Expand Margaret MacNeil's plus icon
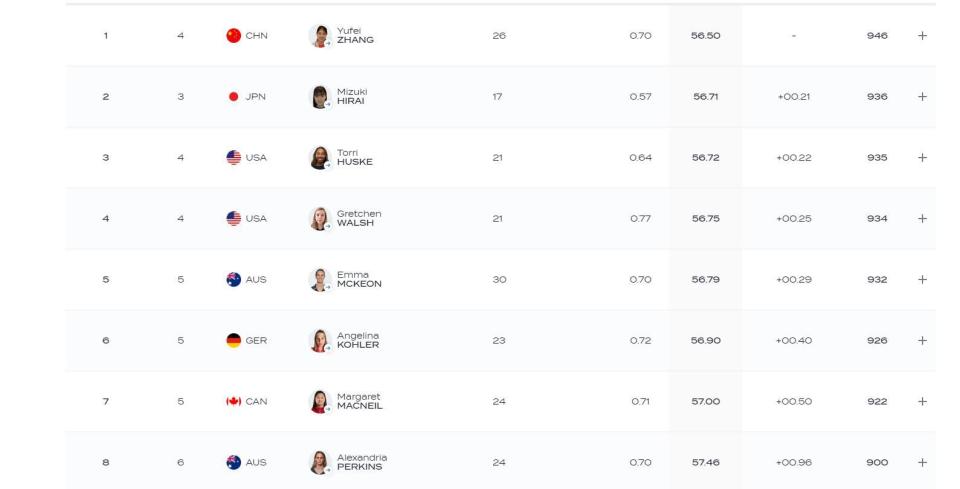 922,401
